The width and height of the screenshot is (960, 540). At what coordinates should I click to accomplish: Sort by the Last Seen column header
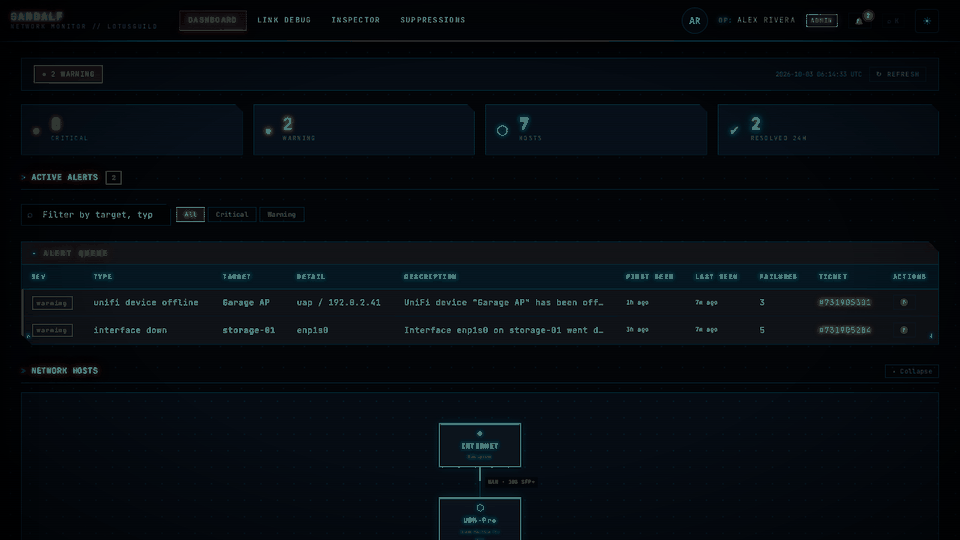716,277
